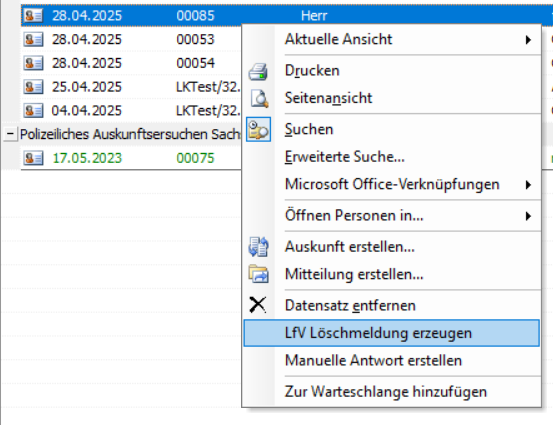Select the row dated 25.04.2025
This screenshot has width=553, height=425.
[x=131, y=87]
